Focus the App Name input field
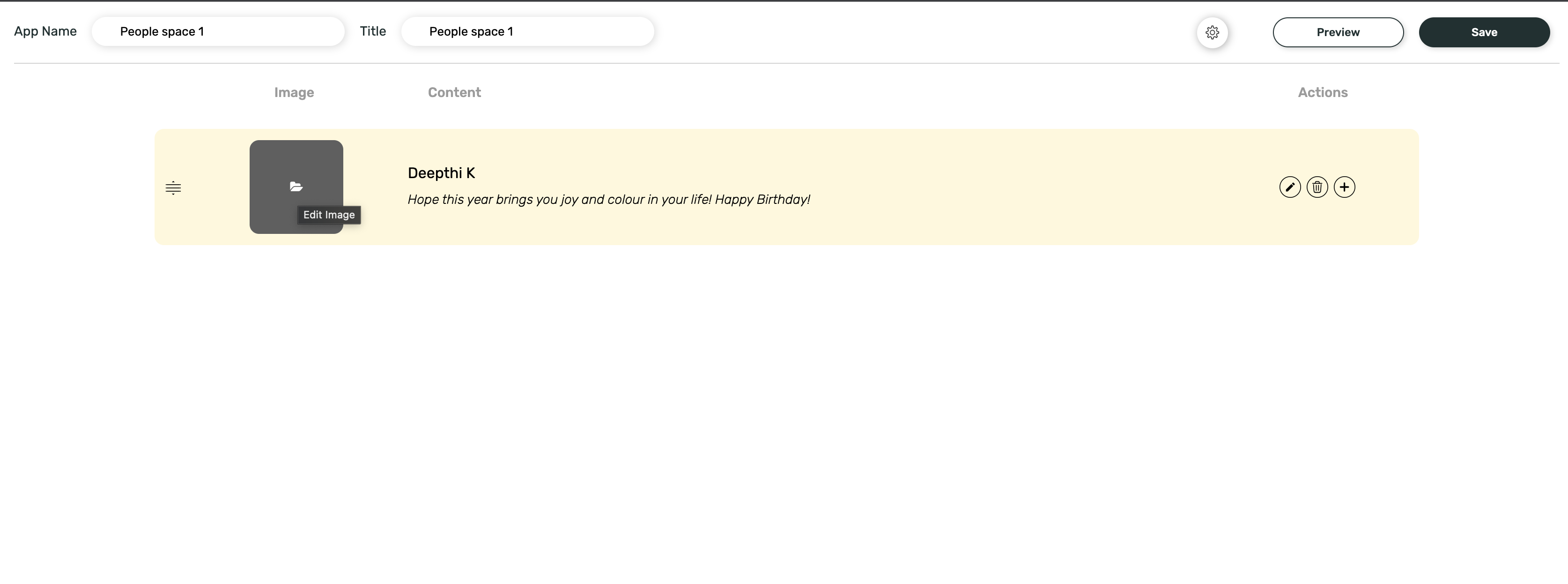This screenshot has width=1568, height=584. tap(218, 32)
